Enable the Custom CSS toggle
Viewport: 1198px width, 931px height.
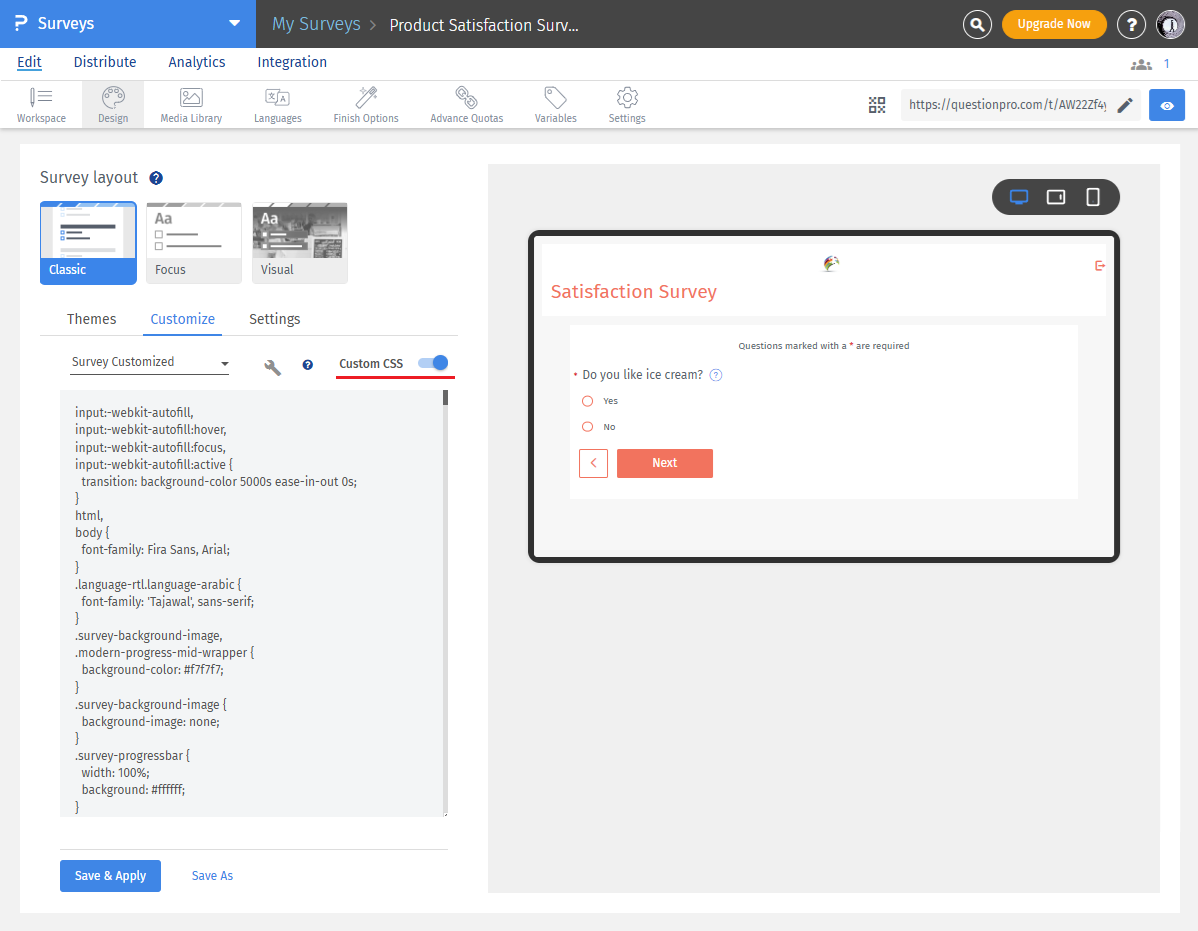click(431, 364)
